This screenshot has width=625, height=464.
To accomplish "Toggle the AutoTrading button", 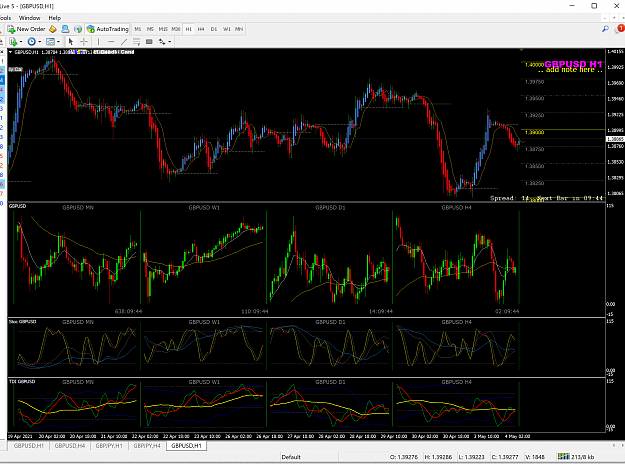I will click(x=108, y=29).
